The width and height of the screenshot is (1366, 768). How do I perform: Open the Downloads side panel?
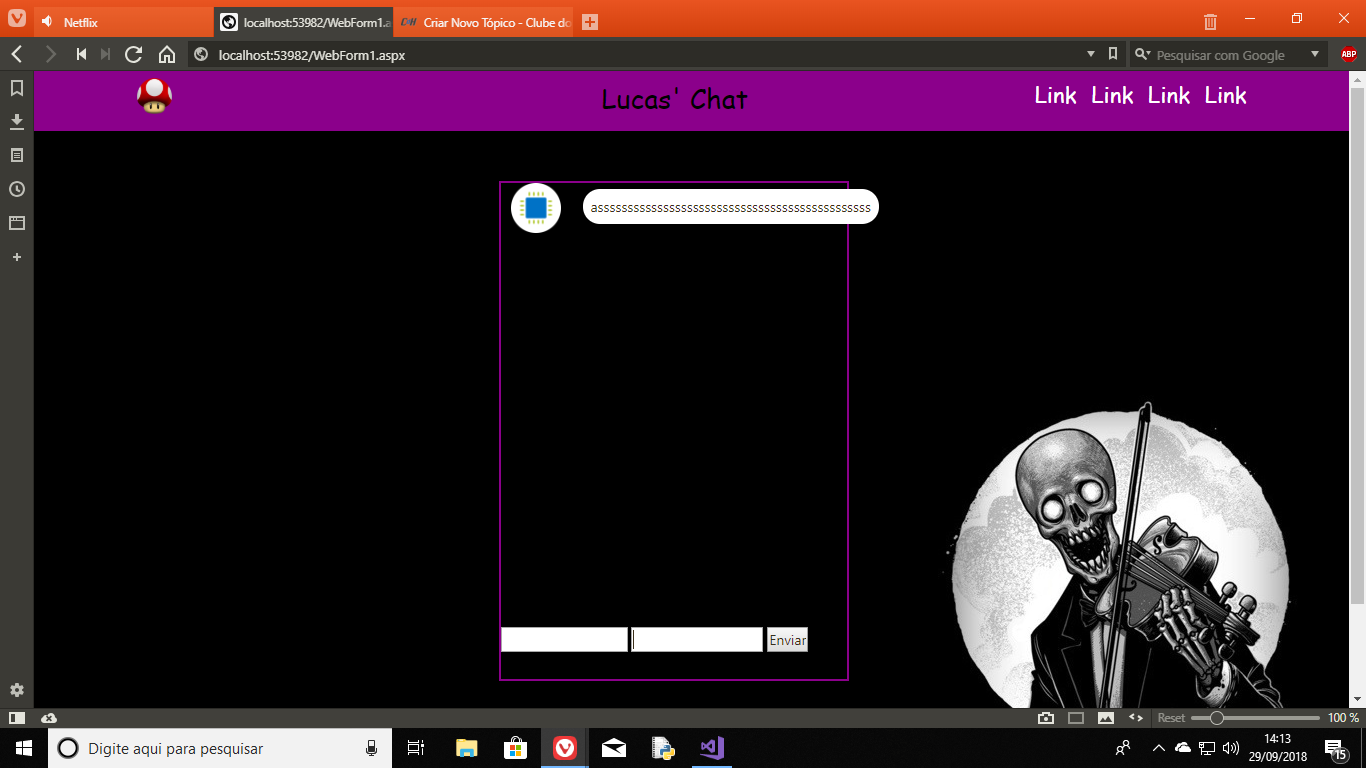[17, 121]
